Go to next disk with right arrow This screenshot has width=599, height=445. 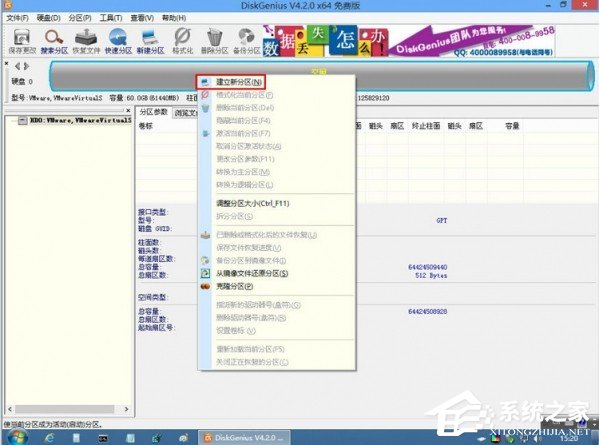click(x=26, y=66)
